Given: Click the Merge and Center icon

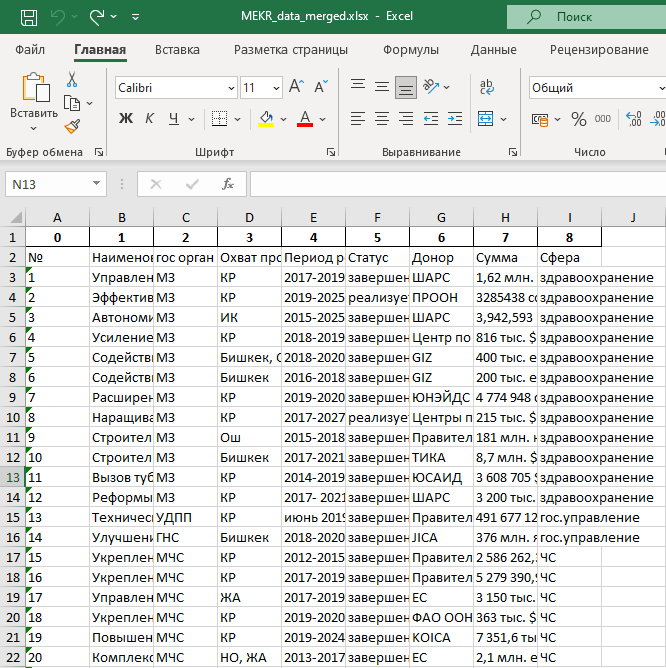Looking at the screenshot, I should click(485, 119).
